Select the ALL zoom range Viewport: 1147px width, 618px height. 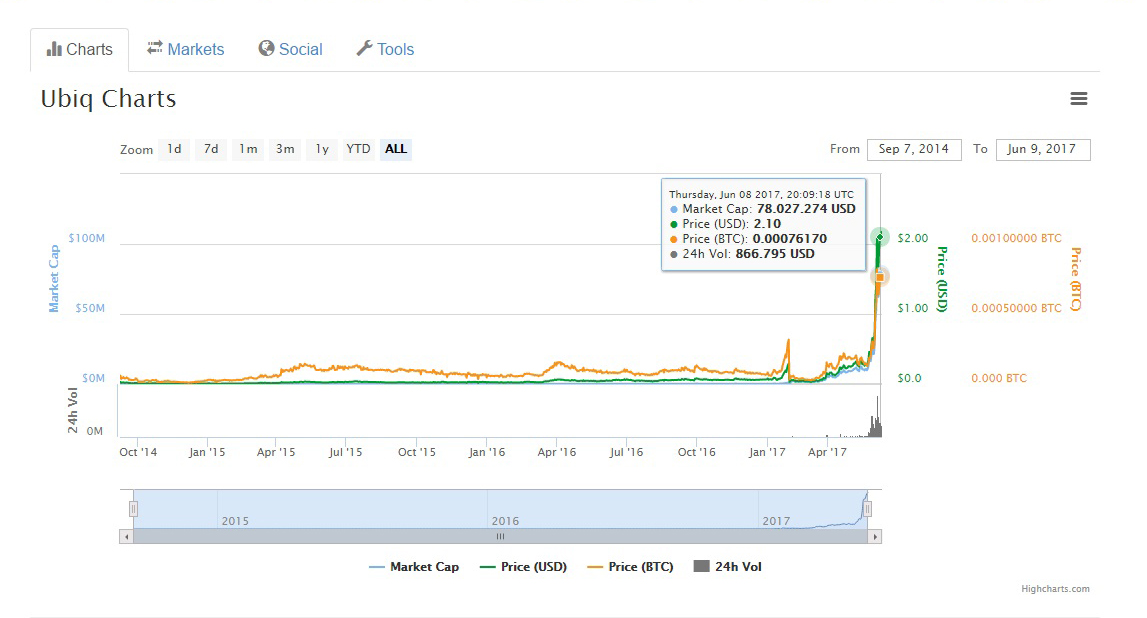(396, 149)
